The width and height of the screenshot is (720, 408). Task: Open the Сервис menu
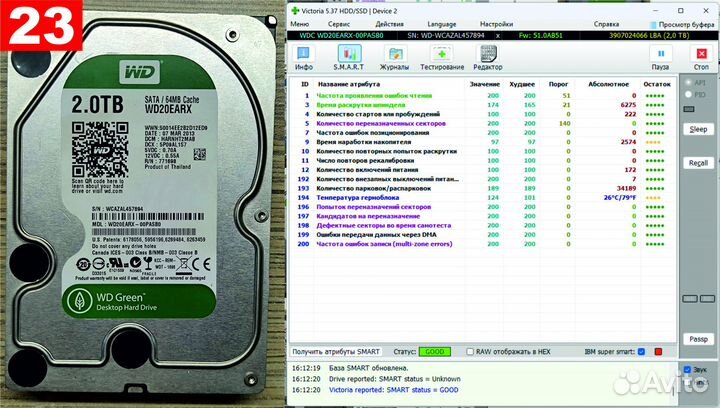[339, 24]
